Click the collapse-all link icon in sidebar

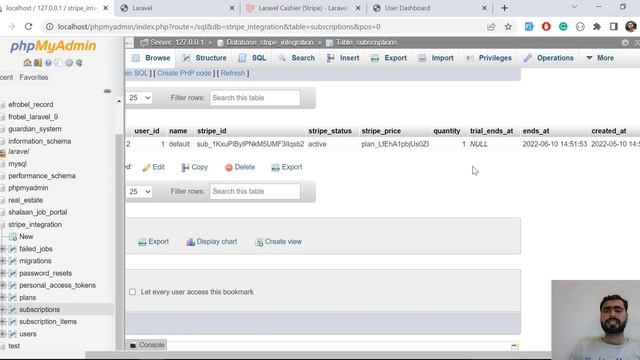click(x=107, y=91)
